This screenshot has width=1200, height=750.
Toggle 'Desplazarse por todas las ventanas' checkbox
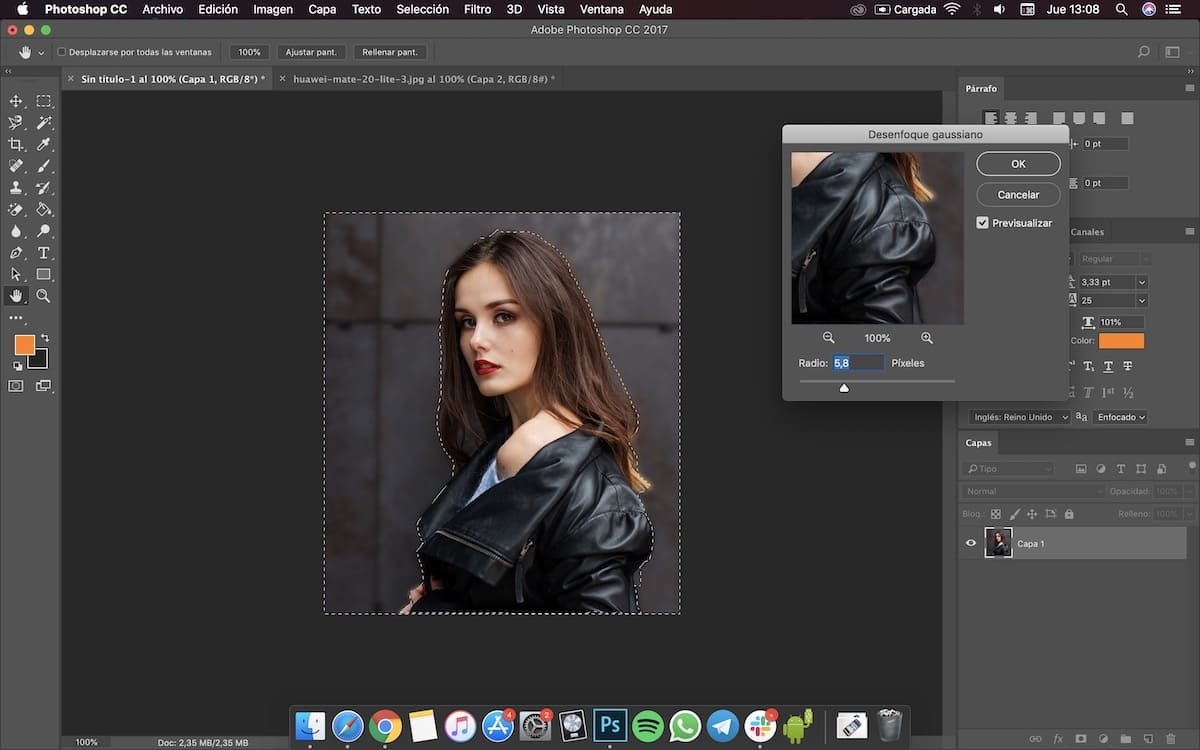pos(62,52)
